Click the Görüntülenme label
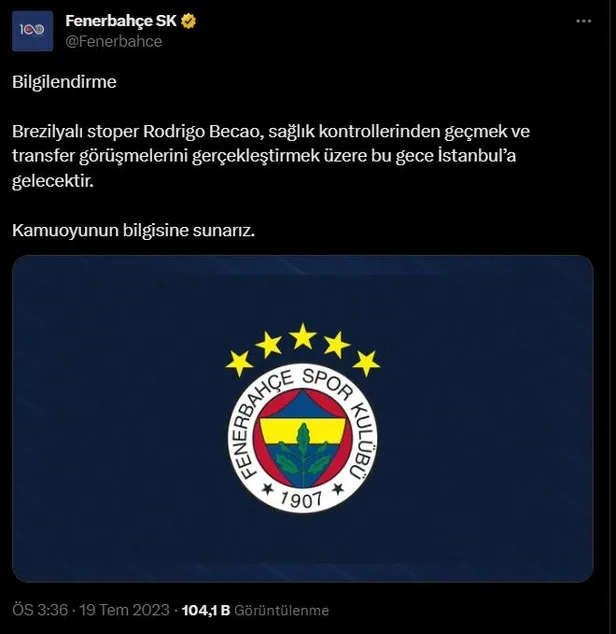Viewport: 616px width, 634px height. pos(282,610)
